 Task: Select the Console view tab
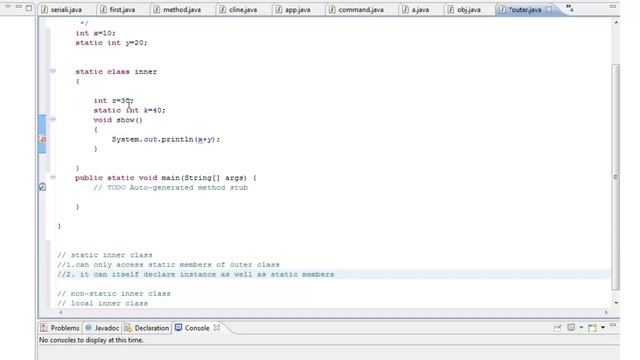point(192,328)
